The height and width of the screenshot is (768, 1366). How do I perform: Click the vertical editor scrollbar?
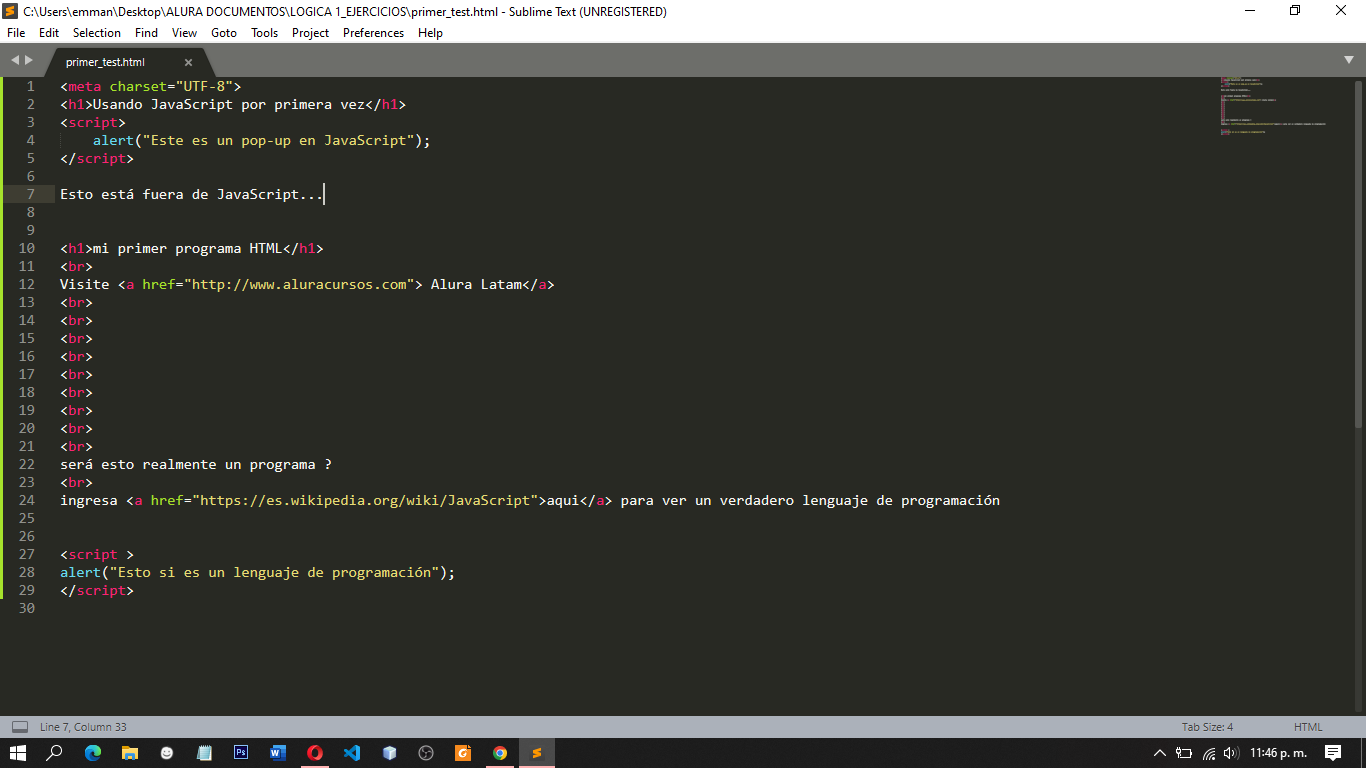pos(1358,253)
